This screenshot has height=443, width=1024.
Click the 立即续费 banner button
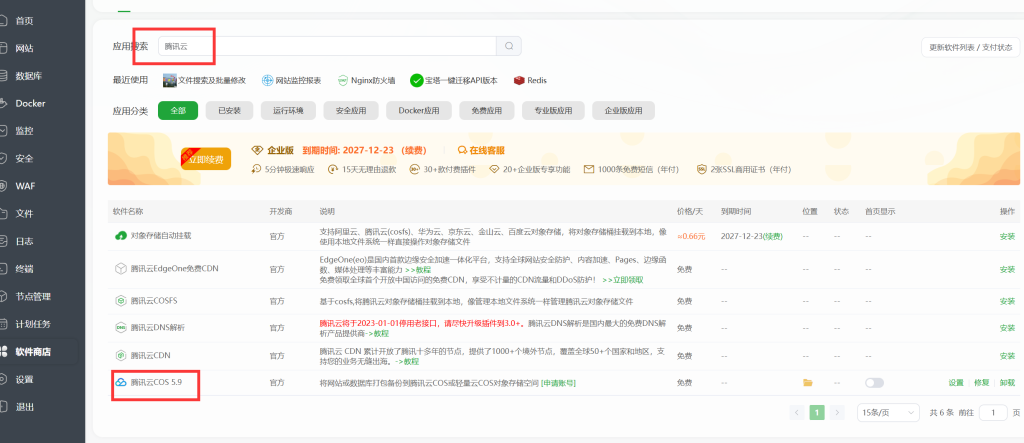tap(206, 159)
